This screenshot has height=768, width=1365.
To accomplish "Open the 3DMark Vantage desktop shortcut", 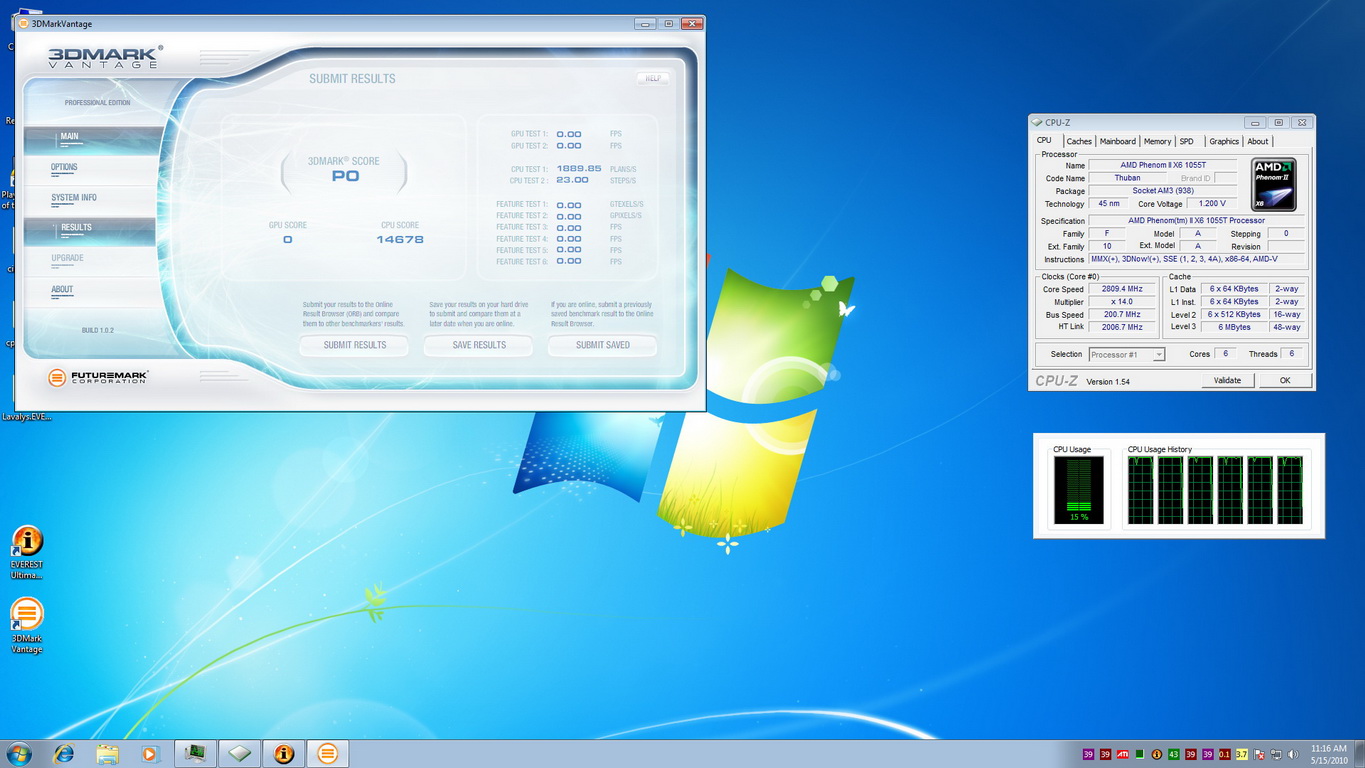I will click(x=27, y=625).
